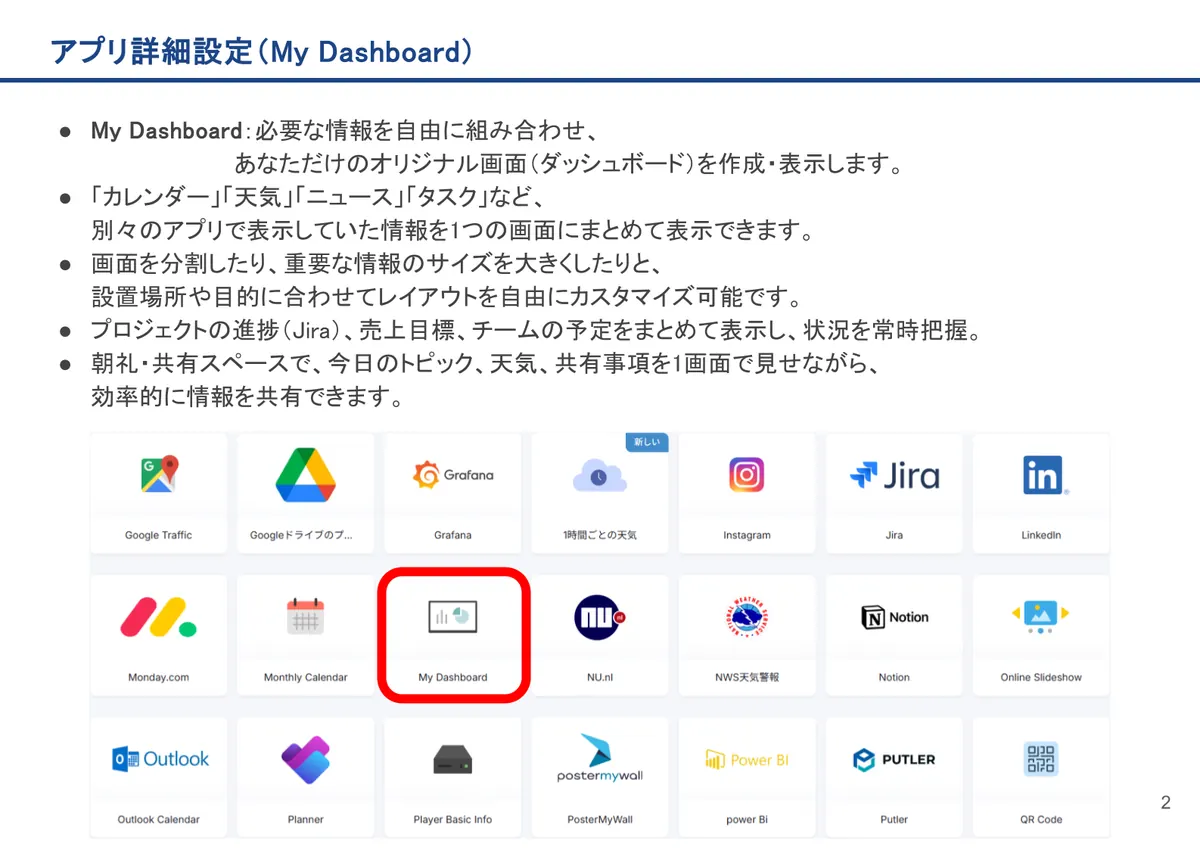Select the NWS weather service emblem icon

[747, 619]
